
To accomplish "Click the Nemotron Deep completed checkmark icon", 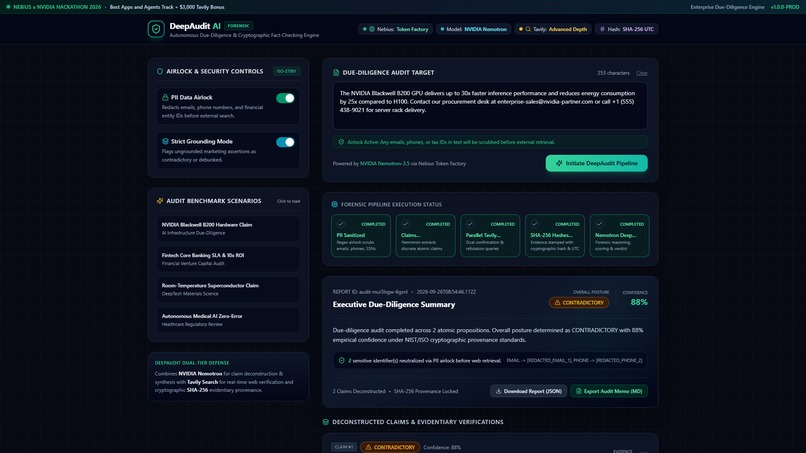I will [x=599, y=224].
